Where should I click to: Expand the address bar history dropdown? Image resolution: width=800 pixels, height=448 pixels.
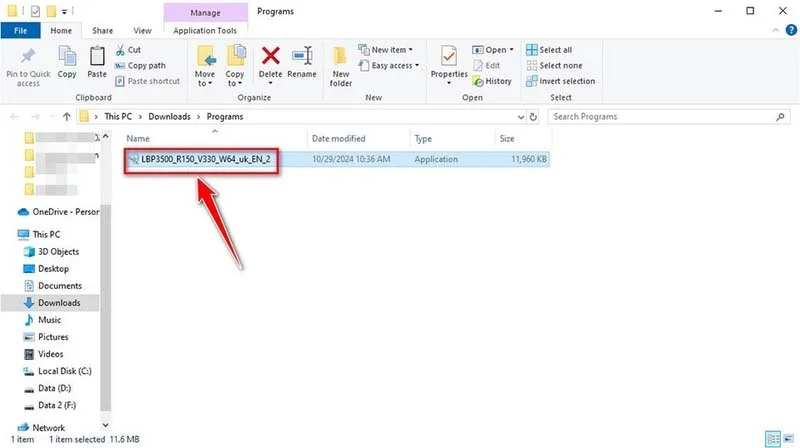(x=520, y=117)
